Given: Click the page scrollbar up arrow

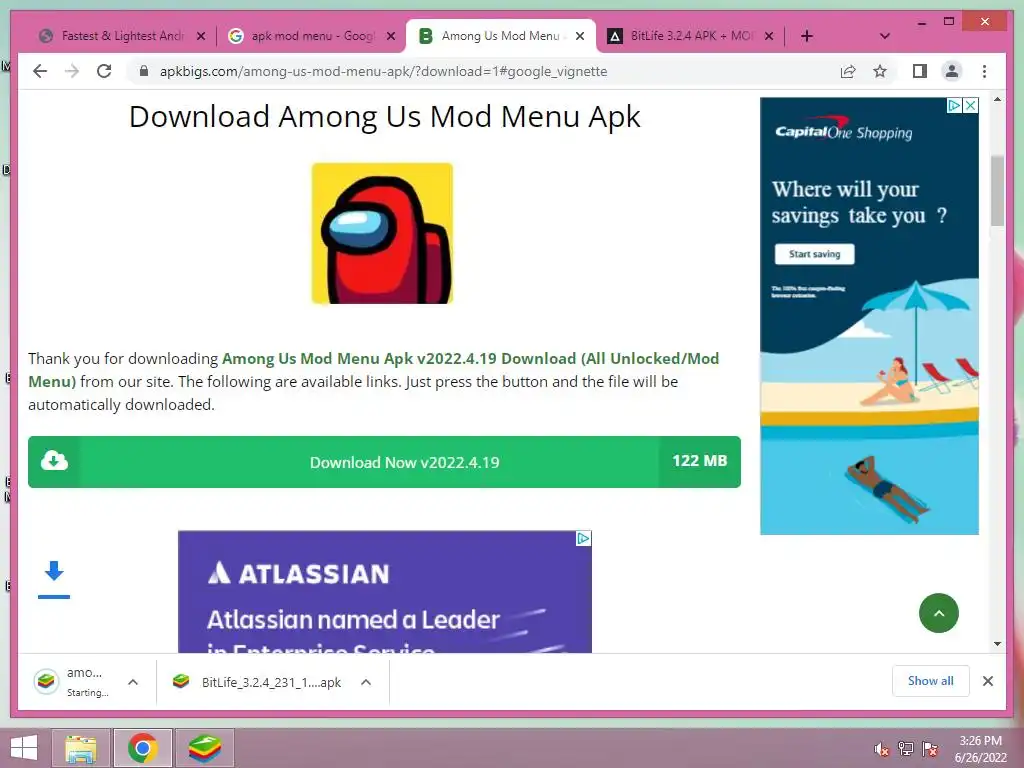Looking at the screenshot, I should [997, 100].
